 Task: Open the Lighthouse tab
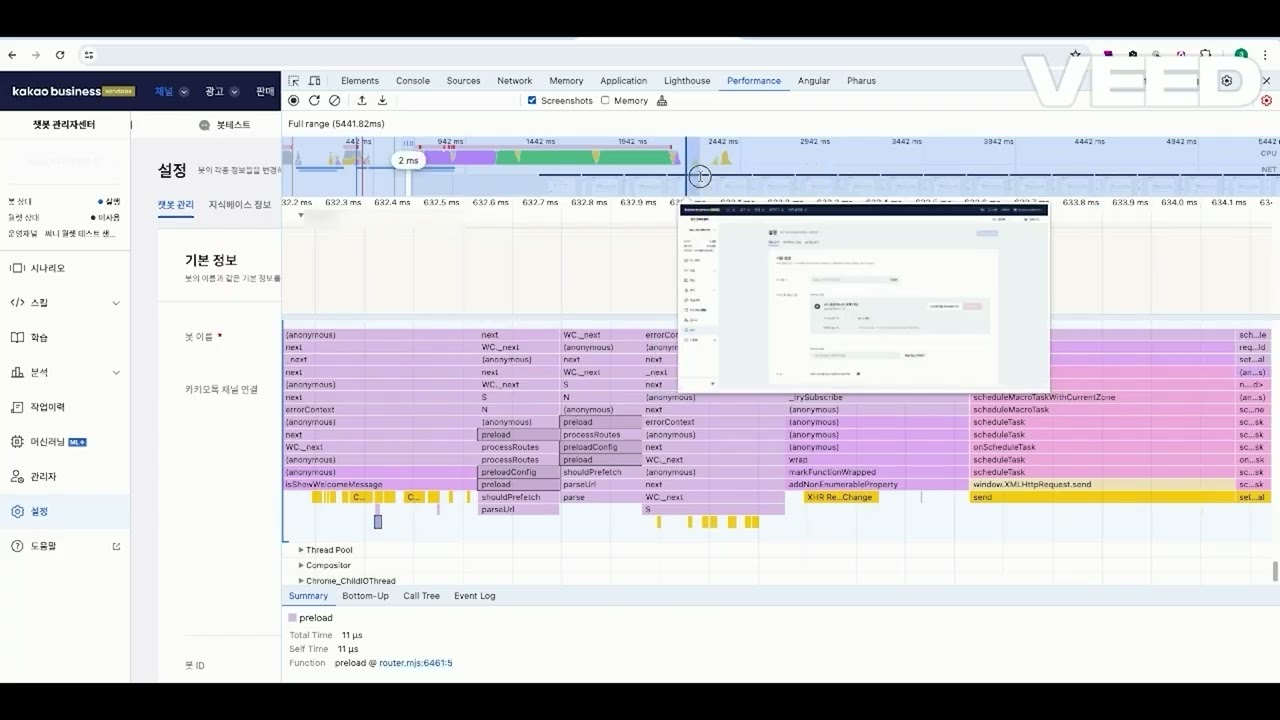(x=687, y=81)
